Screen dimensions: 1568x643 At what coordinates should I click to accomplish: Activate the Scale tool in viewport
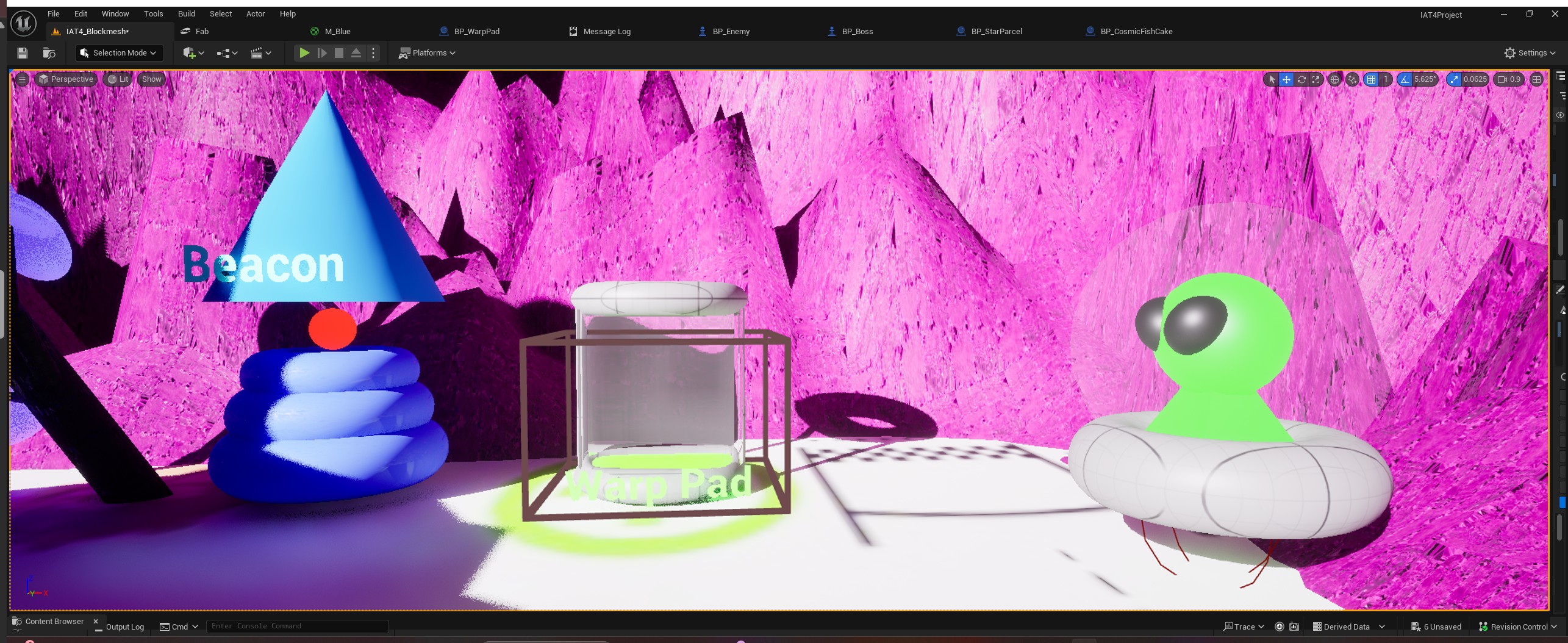coord(1316,79)
